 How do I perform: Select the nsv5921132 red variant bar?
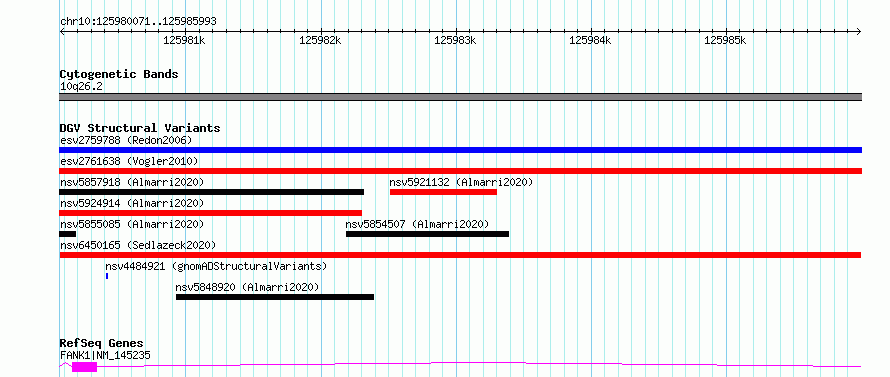[x=443, y=192]
